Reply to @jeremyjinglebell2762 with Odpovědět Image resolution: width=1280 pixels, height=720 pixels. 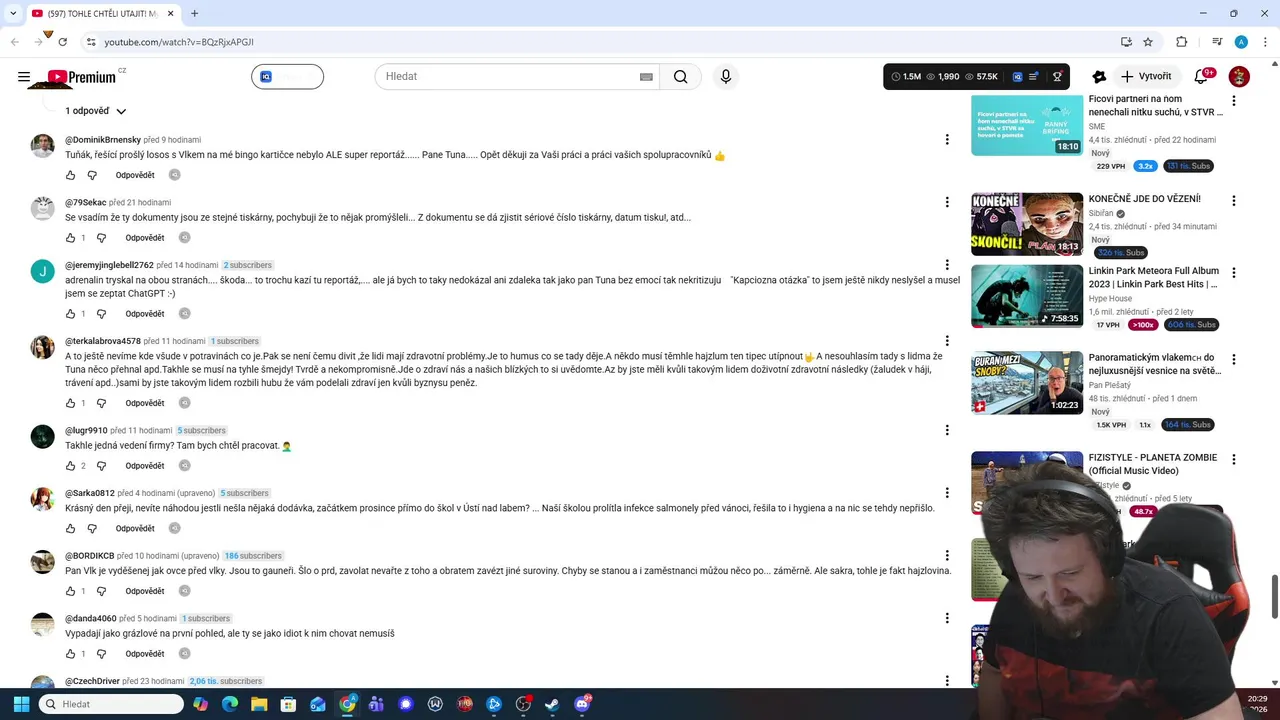coord(145,314)
